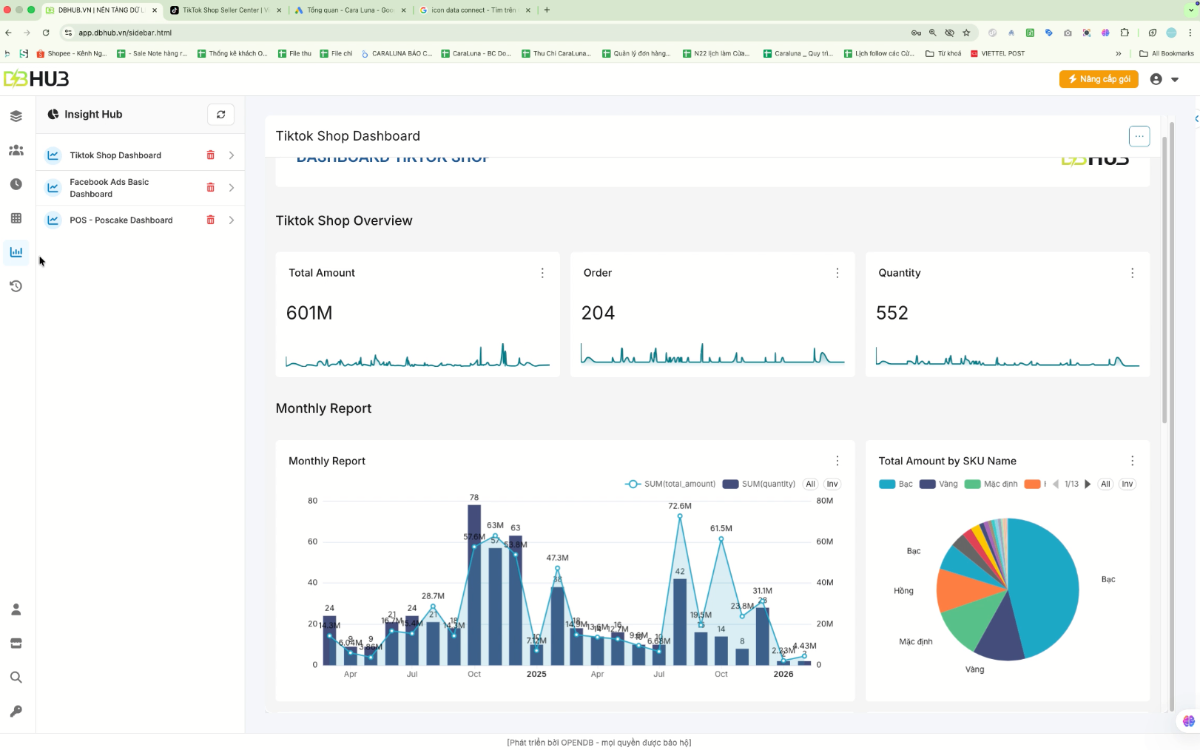Image resolution: width=1200 pixels, height=750 pixels.
Task: Go to next page of pie legend
Action: [x=1088, y=484]
